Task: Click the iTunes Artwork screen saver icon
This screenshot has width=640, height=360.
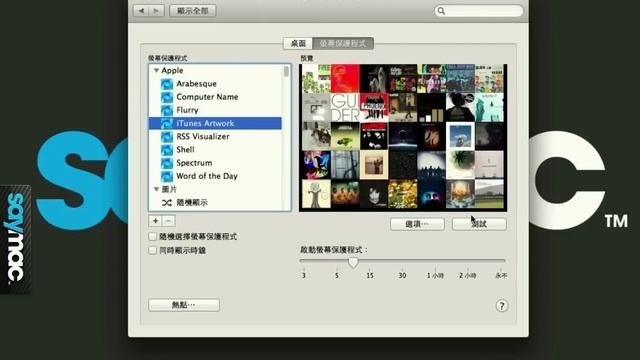Action: (x=167, y=123)
